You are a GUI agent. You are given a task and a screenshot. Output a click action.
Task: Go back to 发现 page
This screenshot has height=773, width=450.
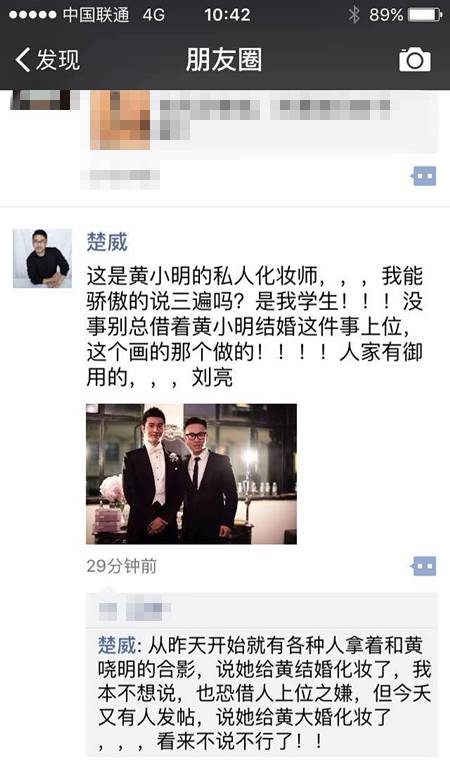[47, 60]
